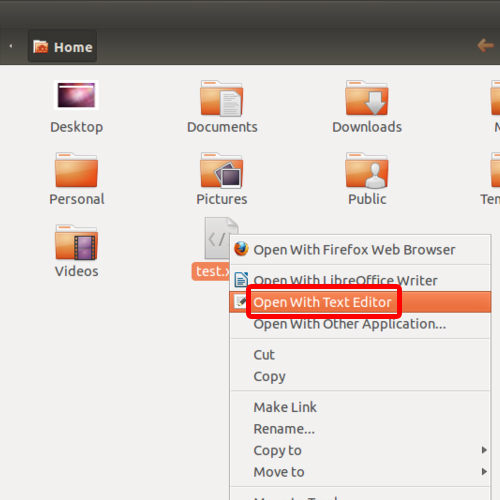
Task: Click the Pictures folder label
Action: pyautogui.click(x=222, y=199)
